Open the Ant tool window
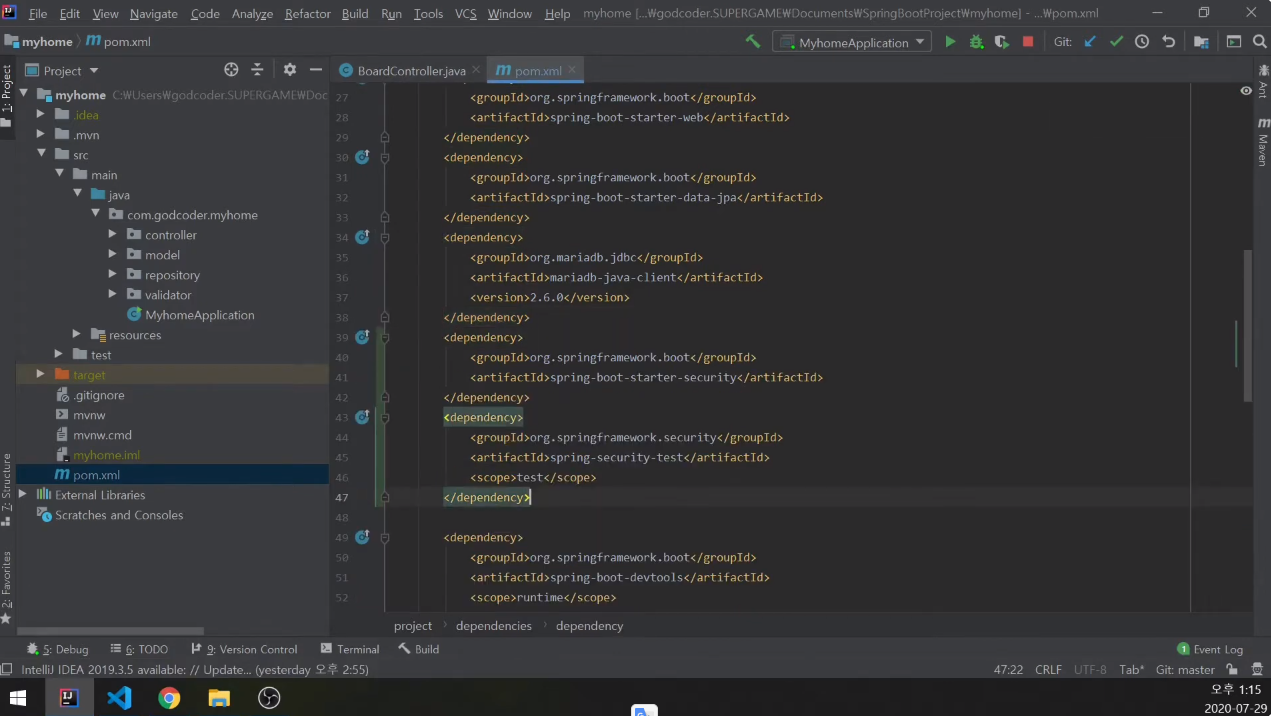 point(1263,83)
